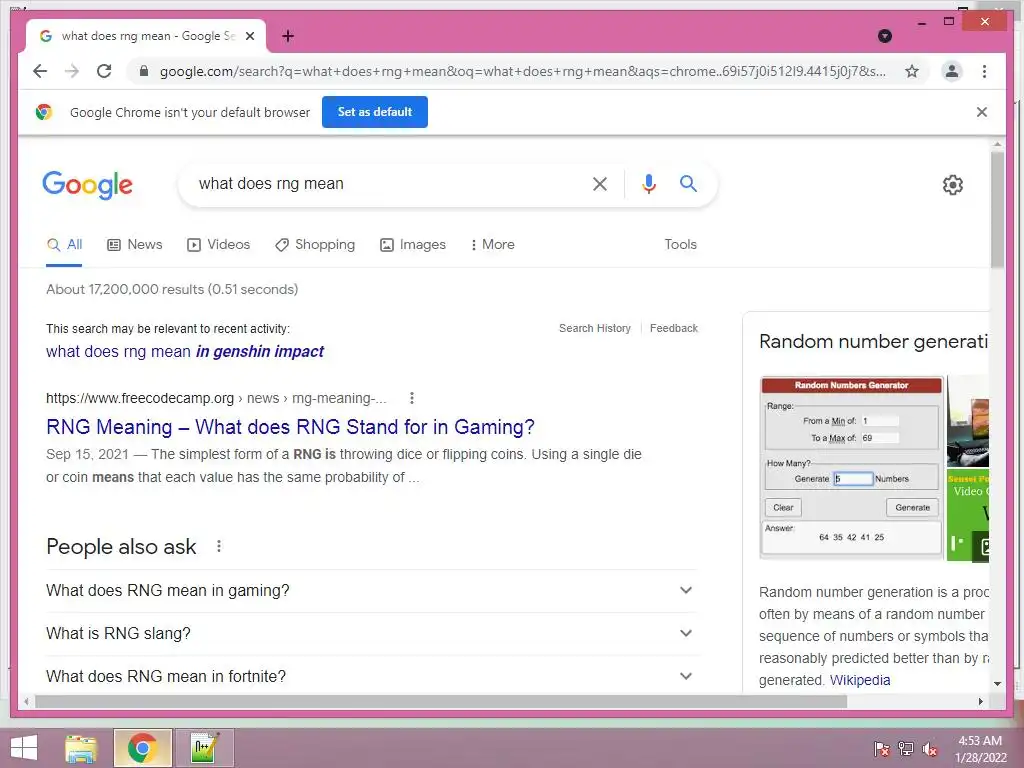Click the vertical scrollbar thumb
1024x768 pixels.
click(x=997, y=209)
